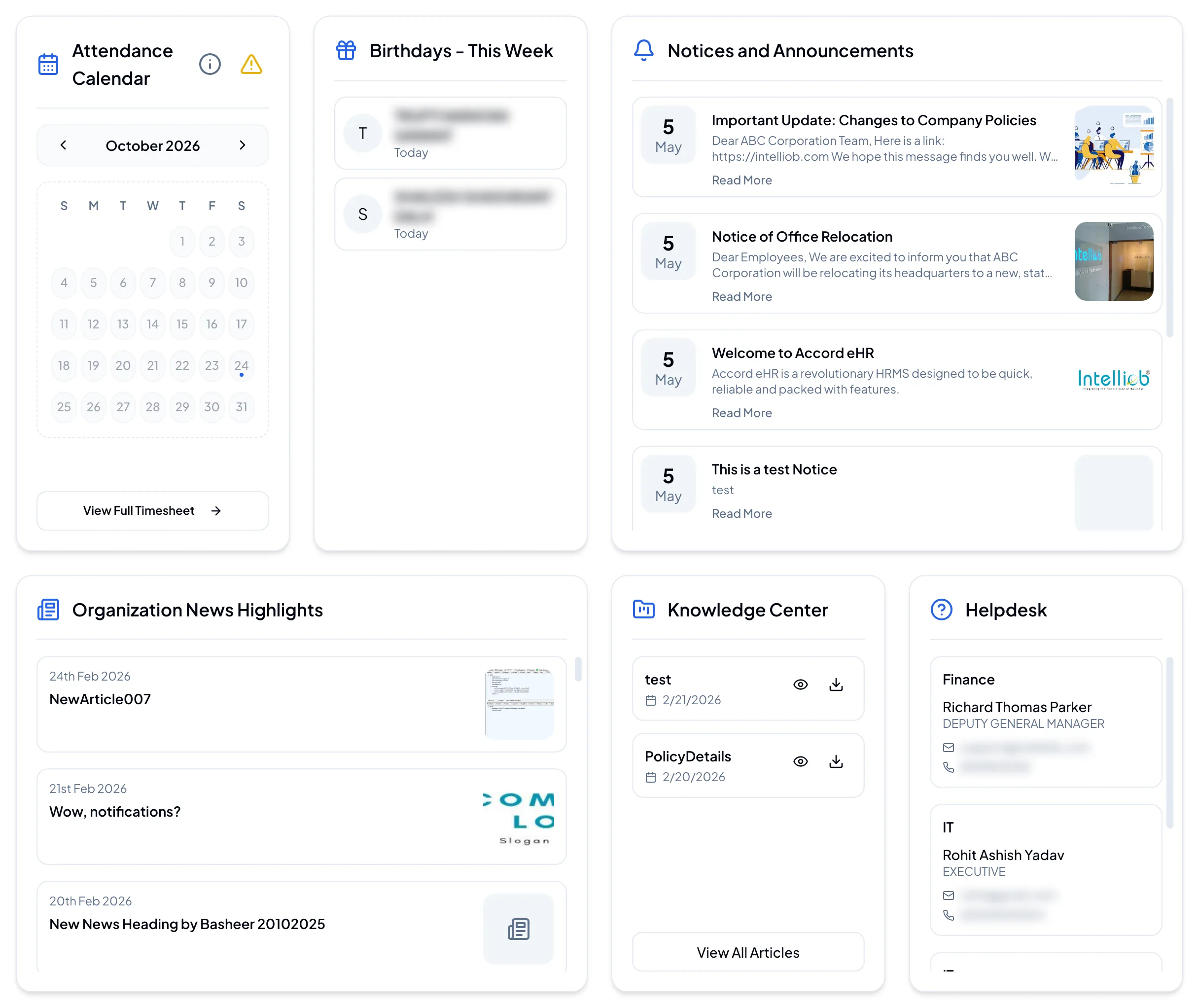Preview the test article with eye icon
Viewport: 1199px width, 1008px height.
800,684
